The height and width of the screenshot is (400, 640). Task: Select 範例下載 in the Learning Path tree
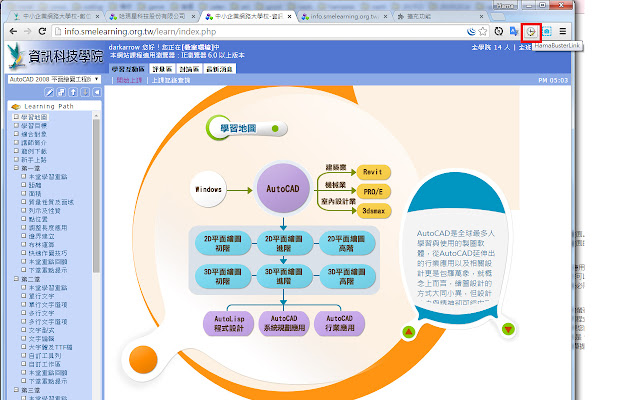34,151
